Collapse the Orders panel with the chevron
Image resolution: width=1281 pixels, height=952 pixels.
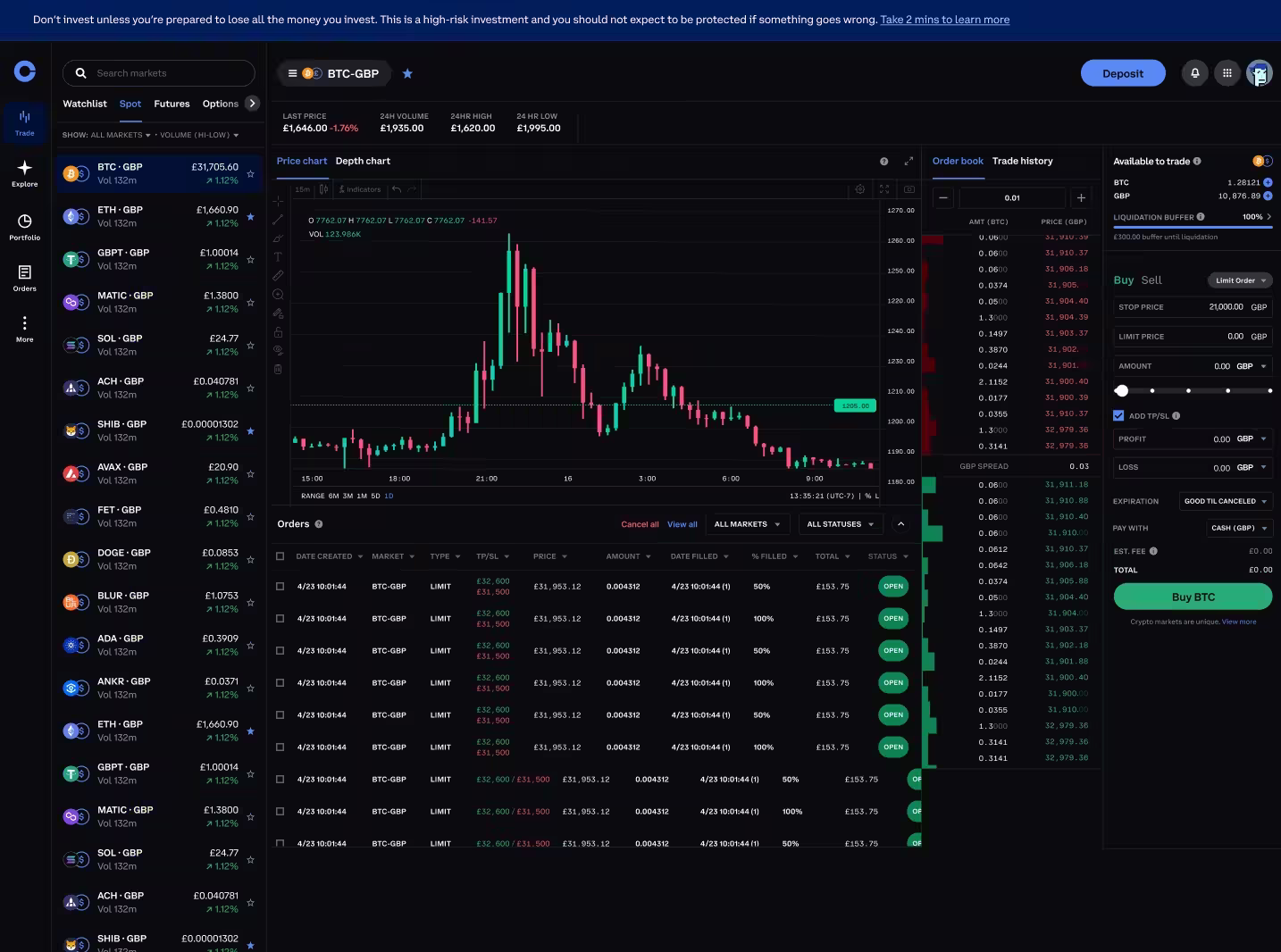tap(900, 524)
